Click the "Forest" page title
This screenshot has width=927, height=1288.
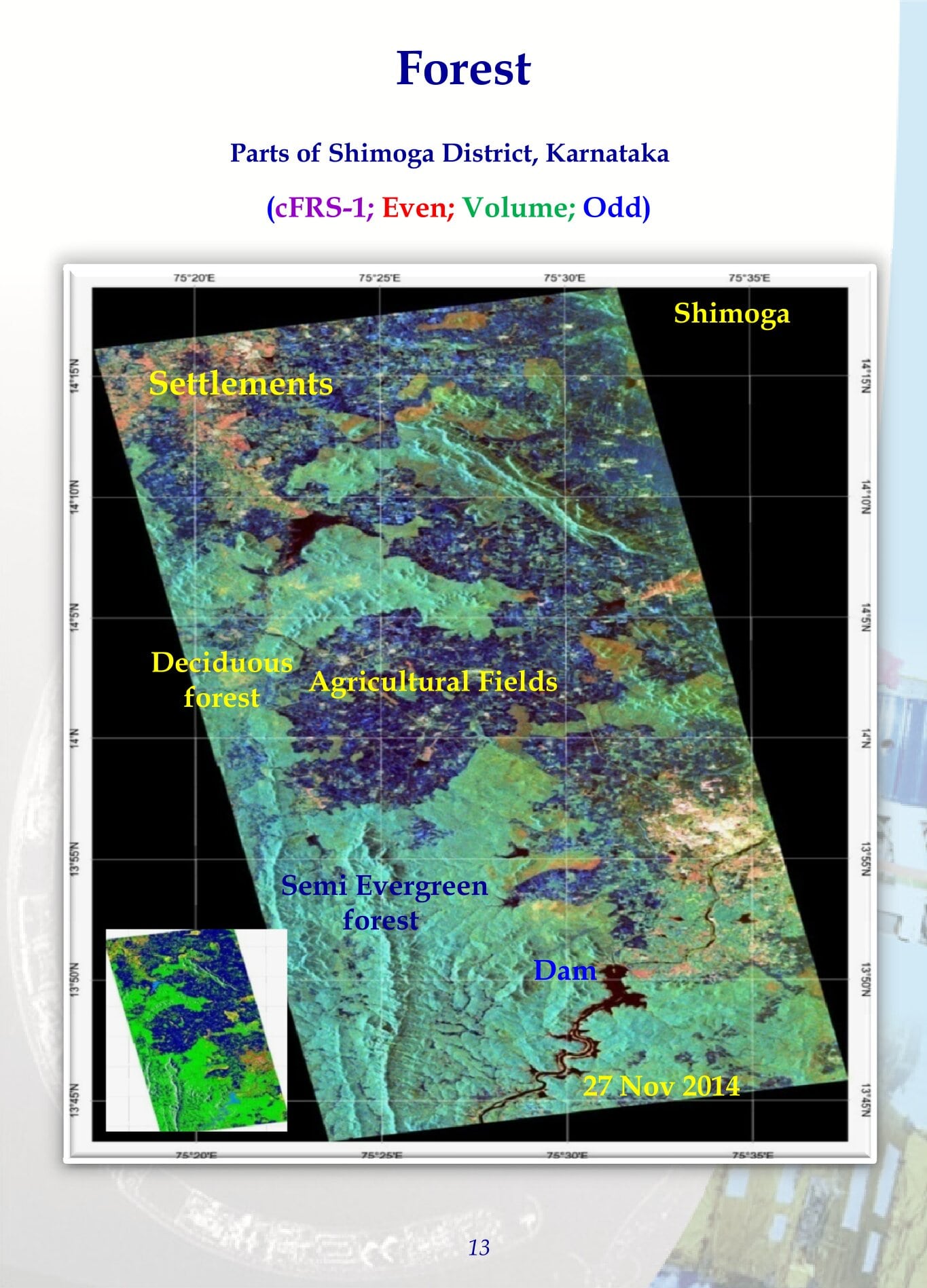pos(463,69)
